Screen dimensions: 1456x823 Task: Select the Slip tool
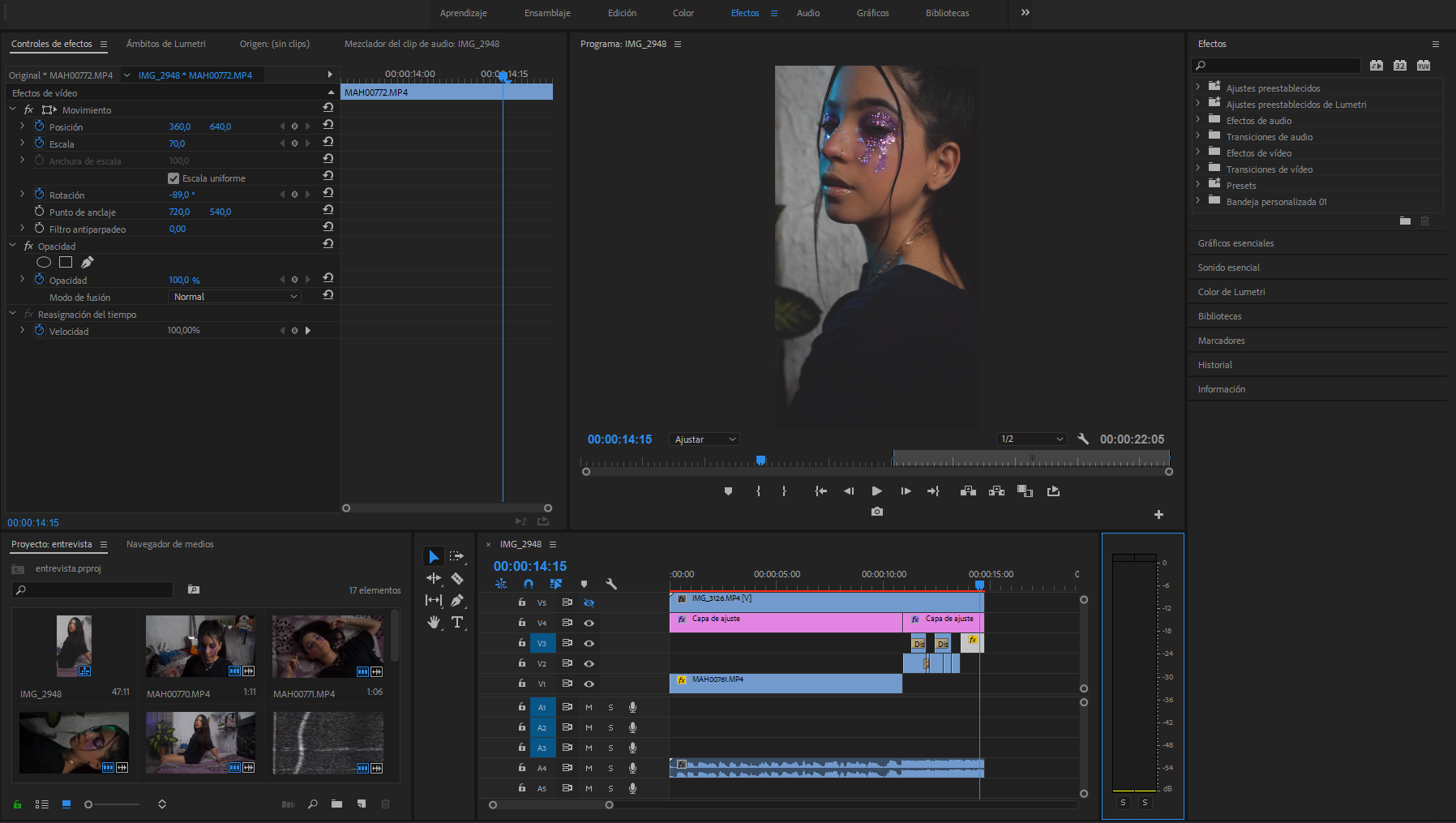click(x=434, y=600)
